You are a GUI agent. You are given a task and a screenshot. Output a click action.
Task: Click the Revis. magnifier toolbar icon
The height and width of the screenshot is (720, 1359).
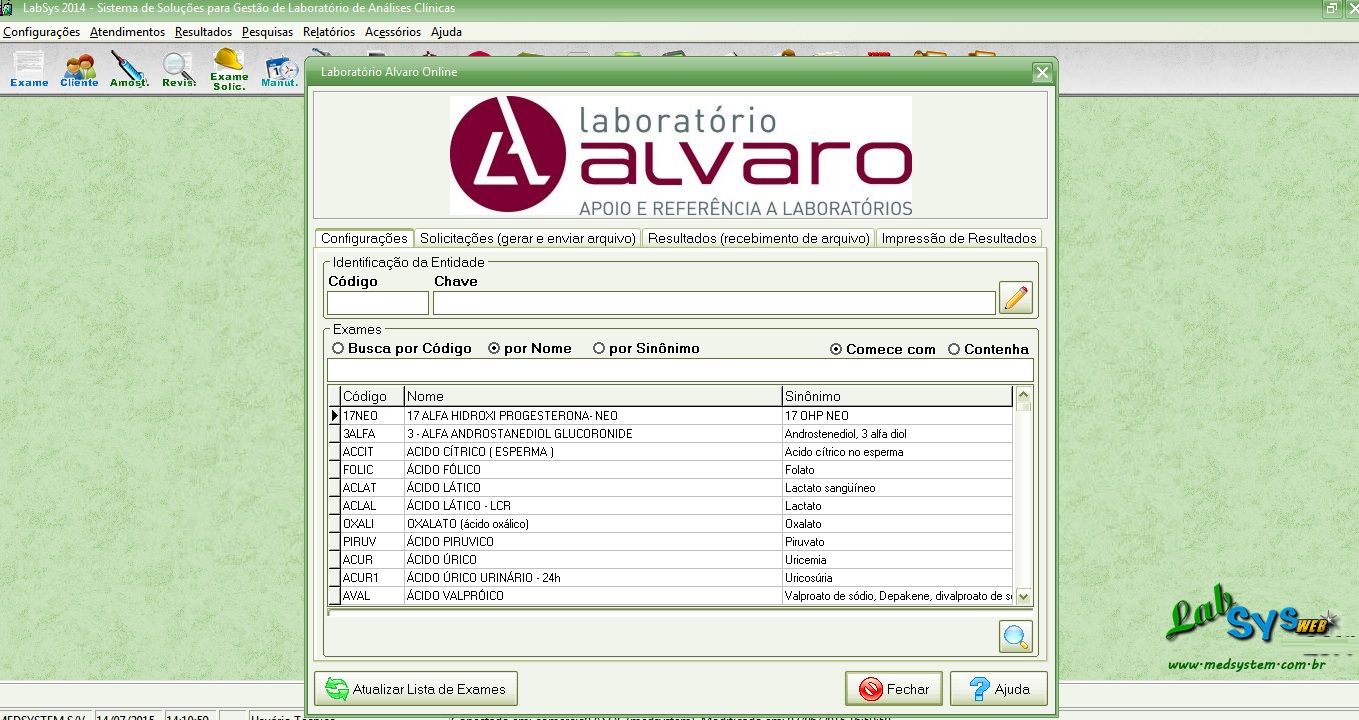(x=179, y=69)
